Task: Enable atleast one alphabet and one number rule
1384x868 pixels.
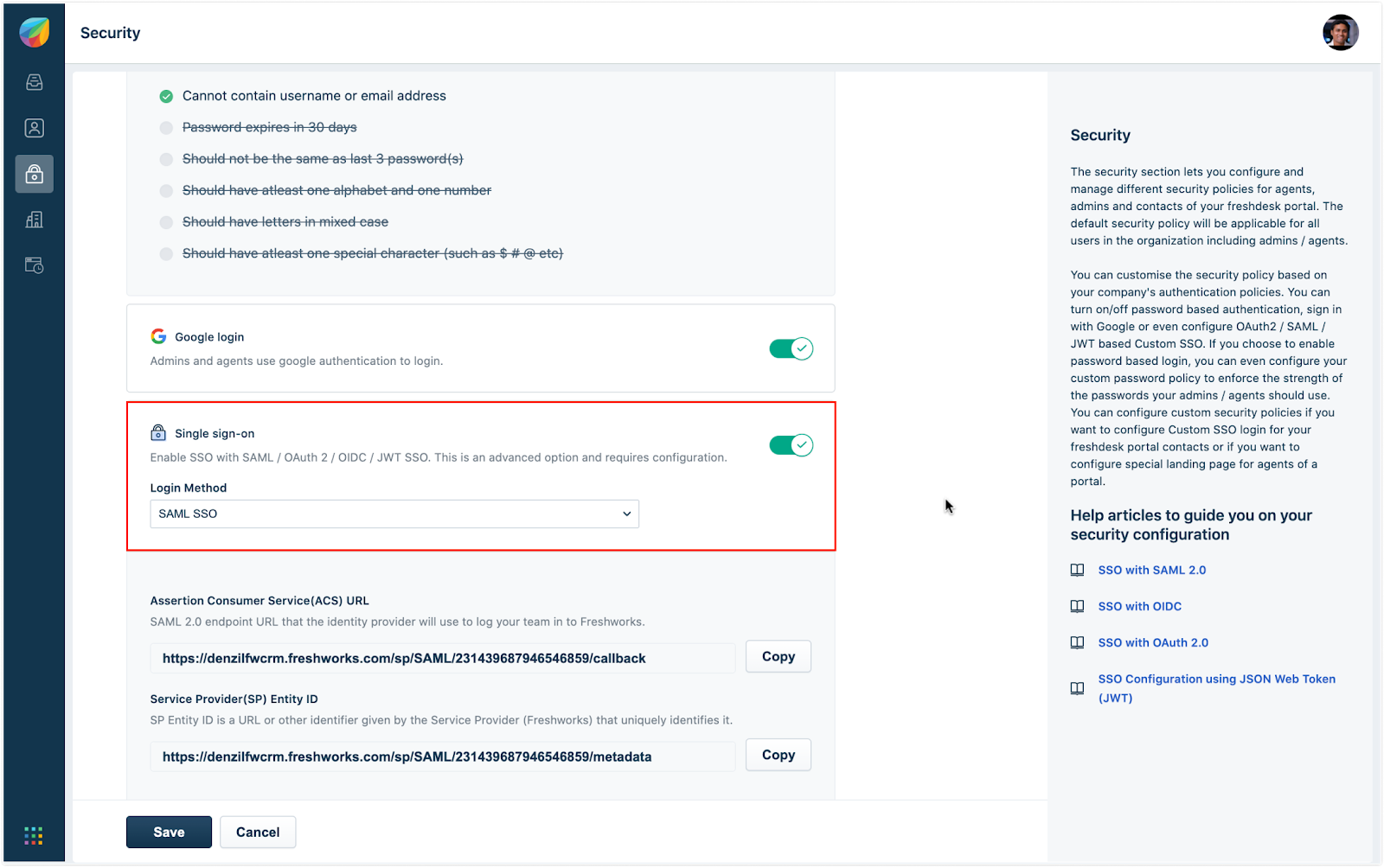Action: (x=166, y=191)
